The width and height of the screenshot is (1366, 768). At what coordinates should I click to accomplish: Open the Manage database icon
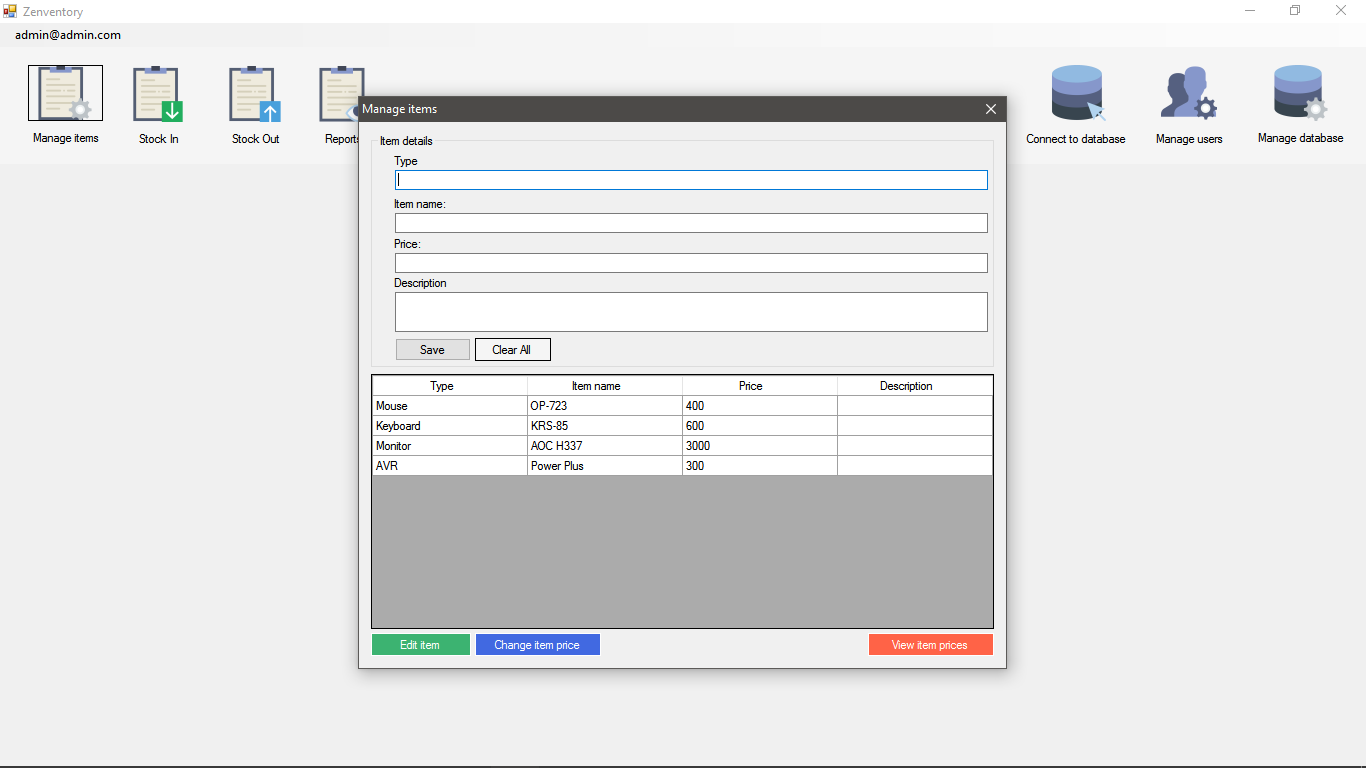pyautogui.click(x=1300, y=93)
